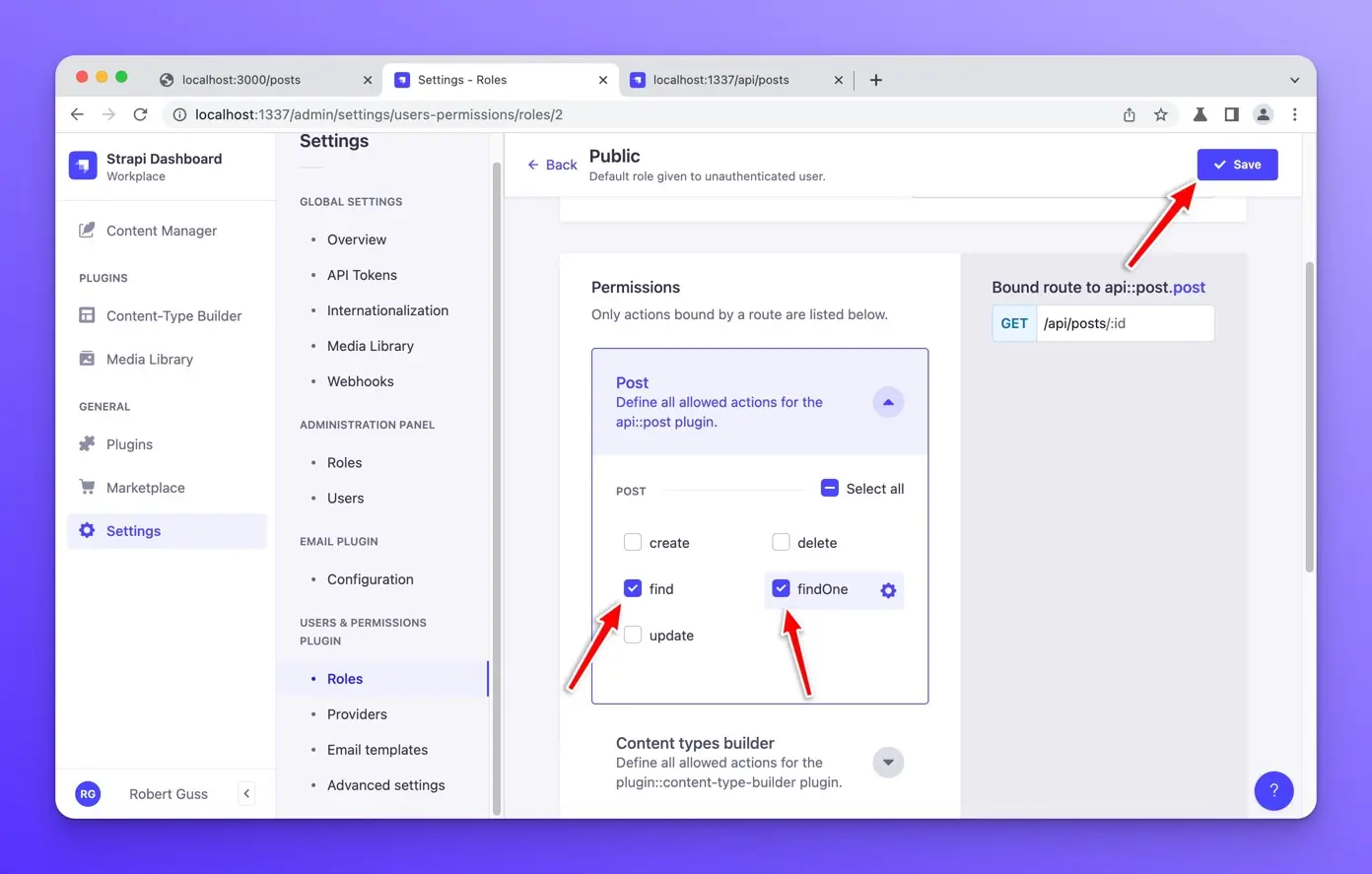Go Back to the roles list
Screen dimensions: 1372x874
pos(552,165)
